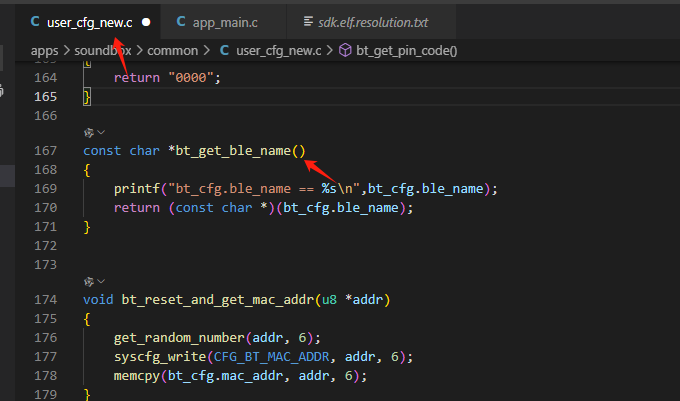Screen dimensions: 680x401
Task: Open the sdk.elf.resolution.txt tab
Action: (x=371, y=22)
